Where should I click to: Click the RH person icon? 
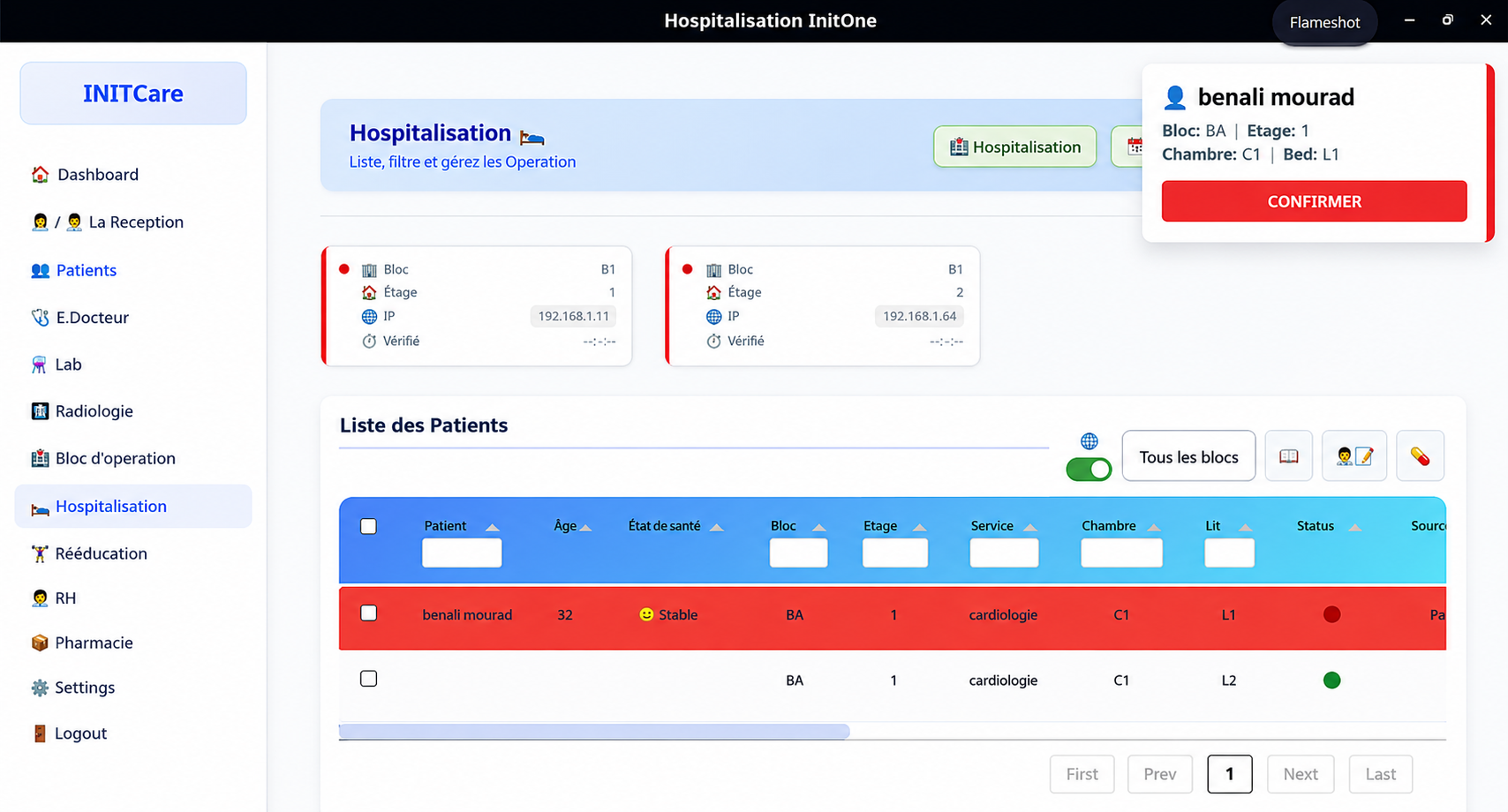pyautogui.click(x=40, y=598)
